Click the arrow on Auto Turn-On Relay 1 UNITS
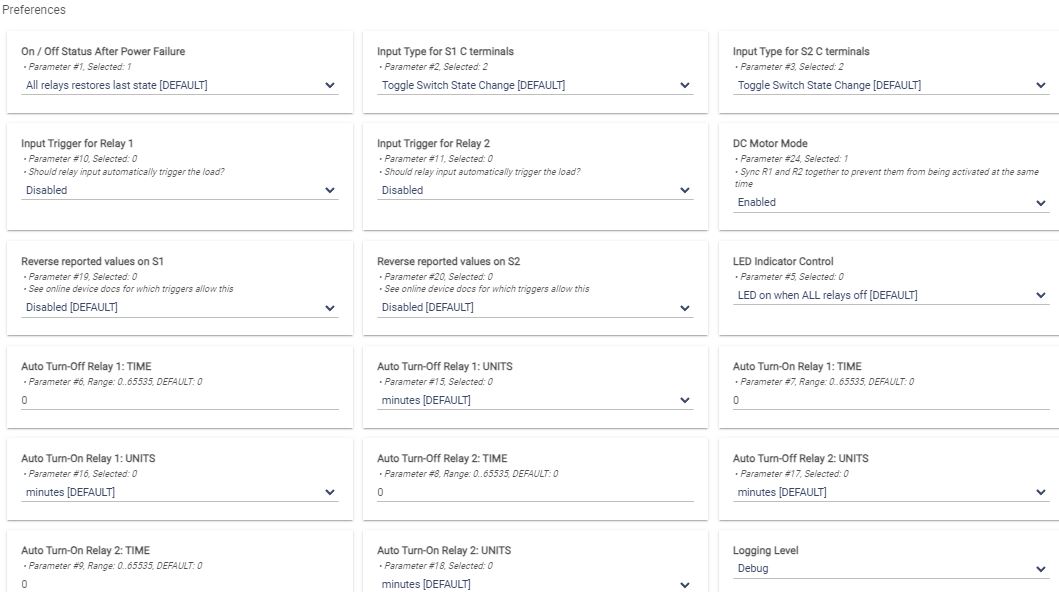 [x=330, y=493]
